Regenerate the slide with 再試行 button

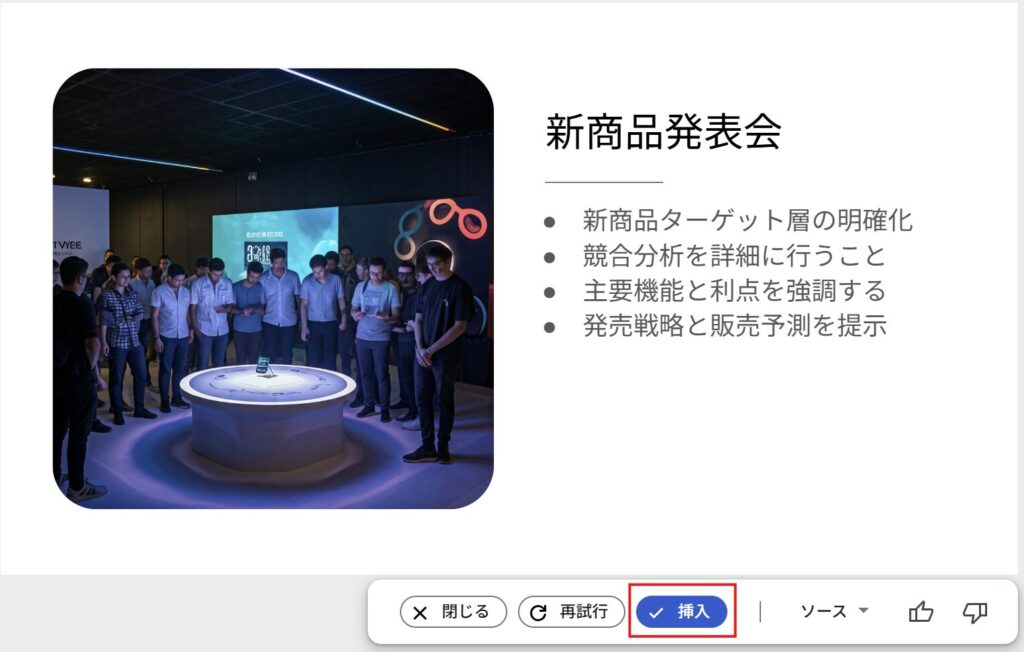coord(571,612)
